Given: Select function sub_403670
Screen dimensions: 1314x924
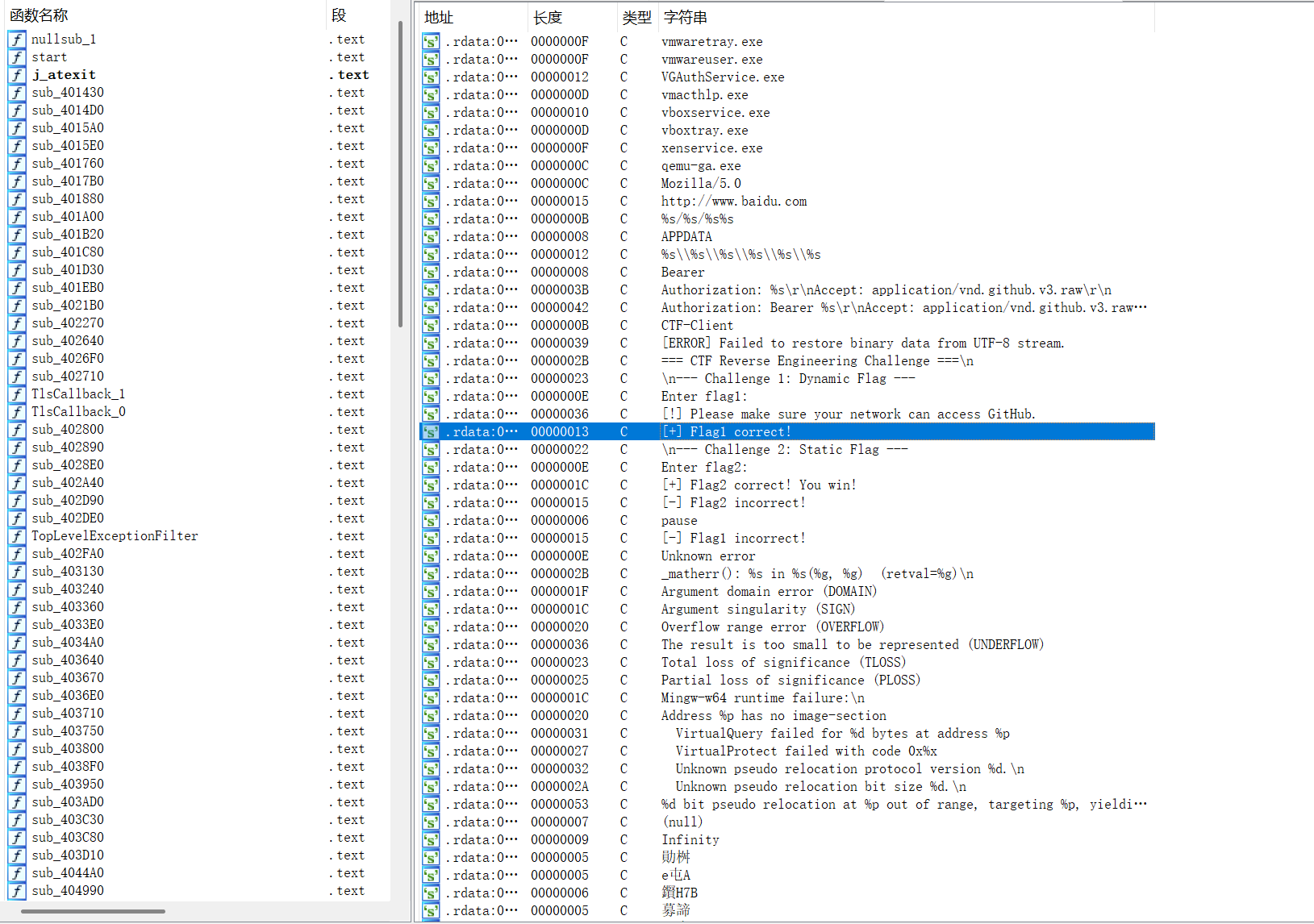Looking at the screenshot, I should (68, 678).
